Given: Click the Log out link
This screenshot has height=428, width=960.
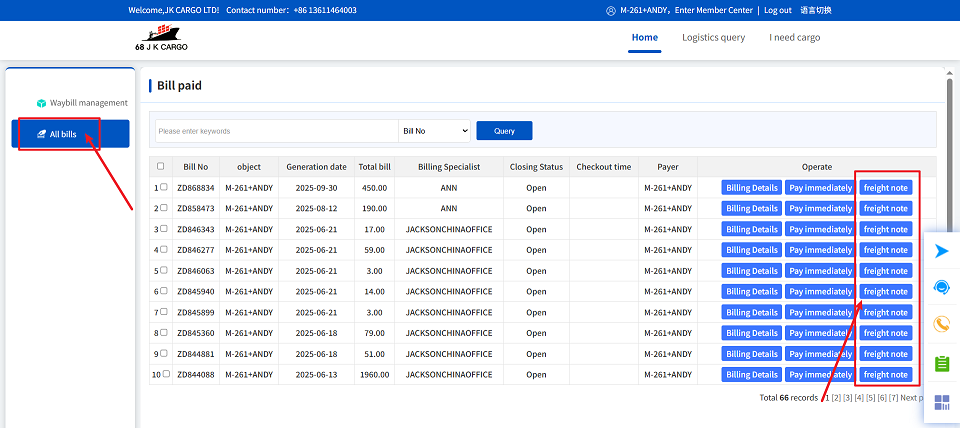Looking at the screenshot, I should [777, 10].
